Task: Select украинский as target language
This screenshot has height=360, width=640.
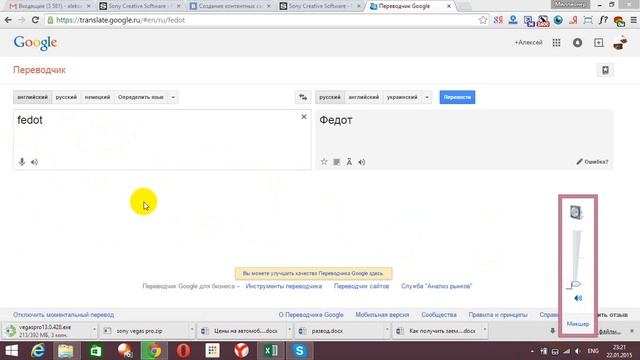Action: (x=402, y=97)
